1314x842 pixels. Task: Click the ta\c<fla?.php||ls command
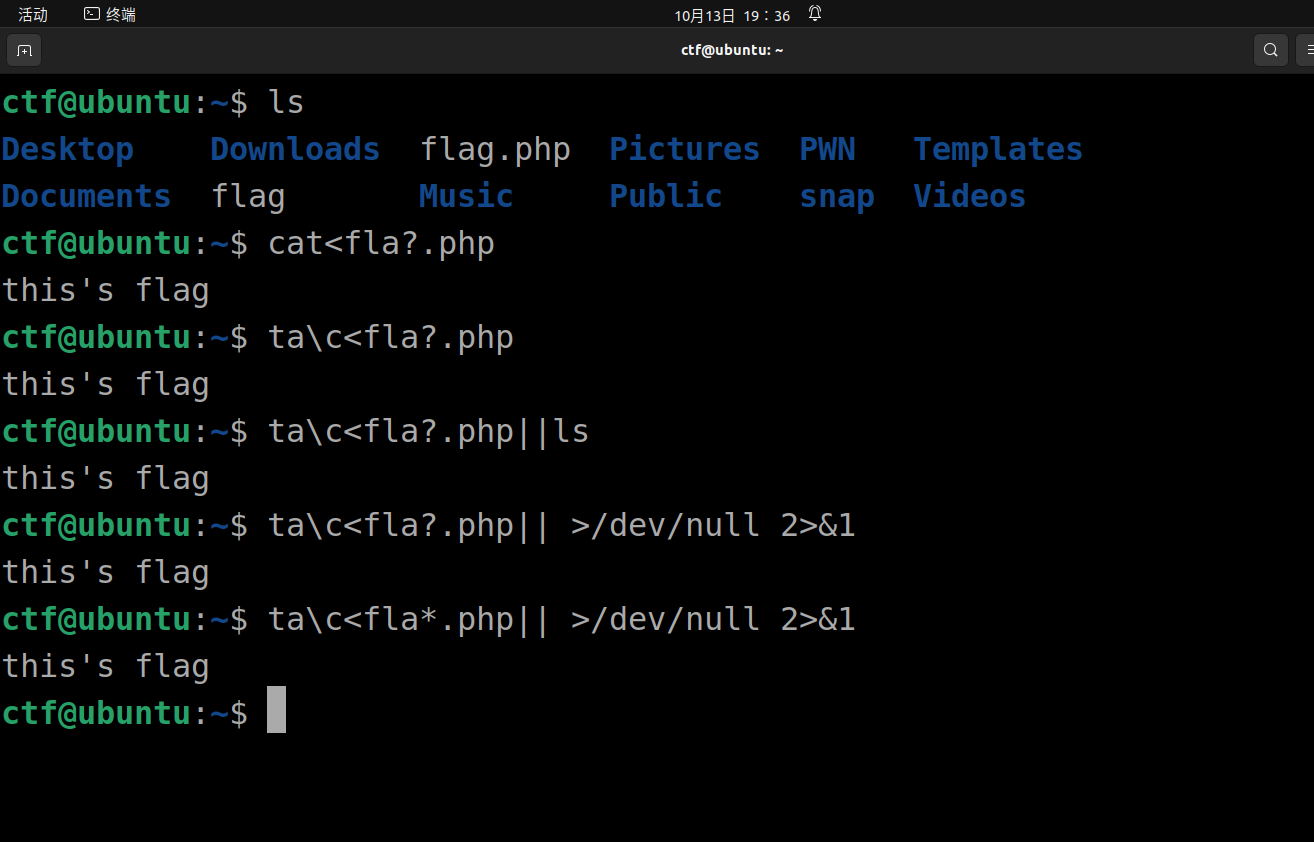428,432
